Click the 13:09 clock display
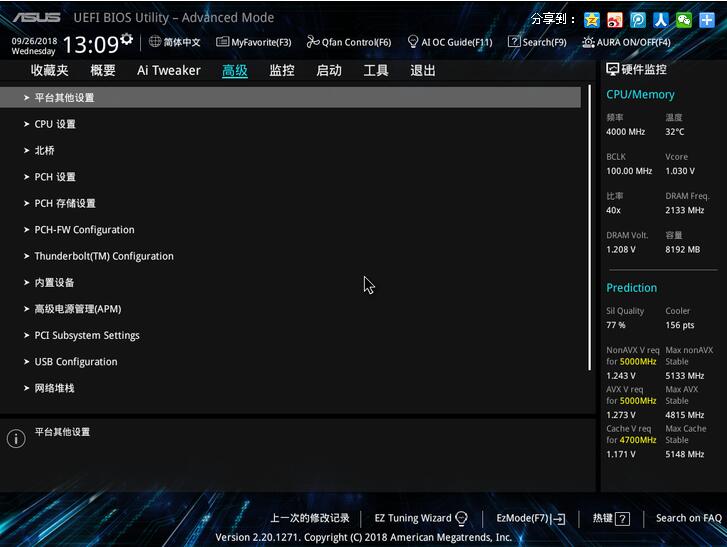The height and width of the screenshot is (547, 727). [x=91, y=45]
